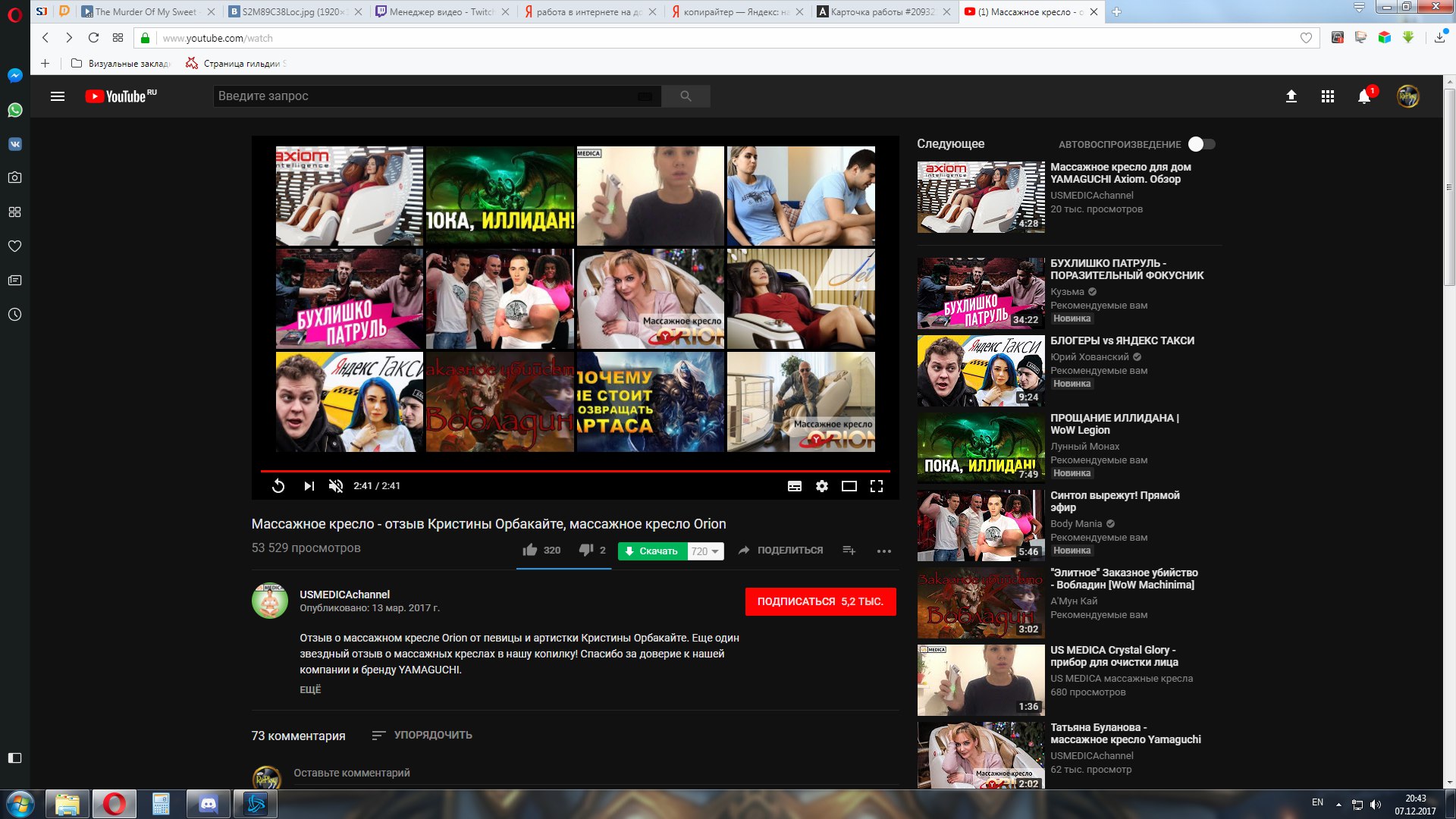The width and height of the screenshot is (1456, 819).
Task: Open Add to playlist icon
Action: 849,551
